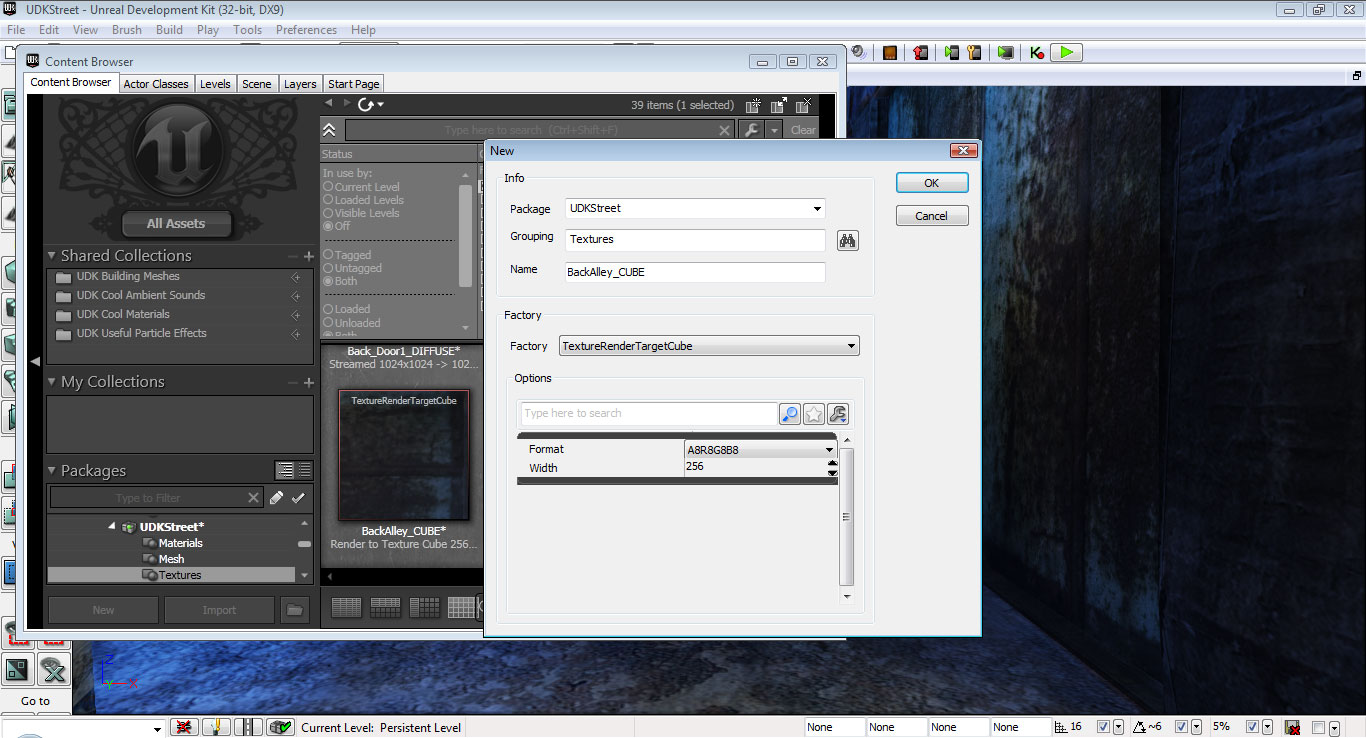Viewport: 1366px width, 738px height.
Task: Click the binoculars browse icon next to Grouping
Action: [848, 240]
